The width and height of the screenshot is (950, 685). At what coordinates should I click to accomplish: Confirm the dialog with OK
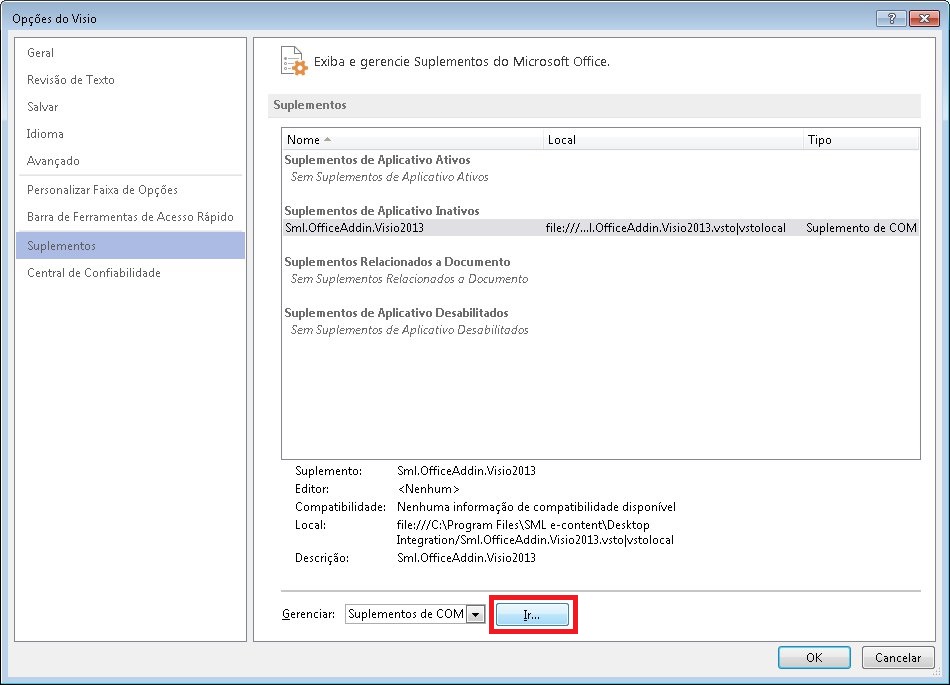tap(814, 657)
